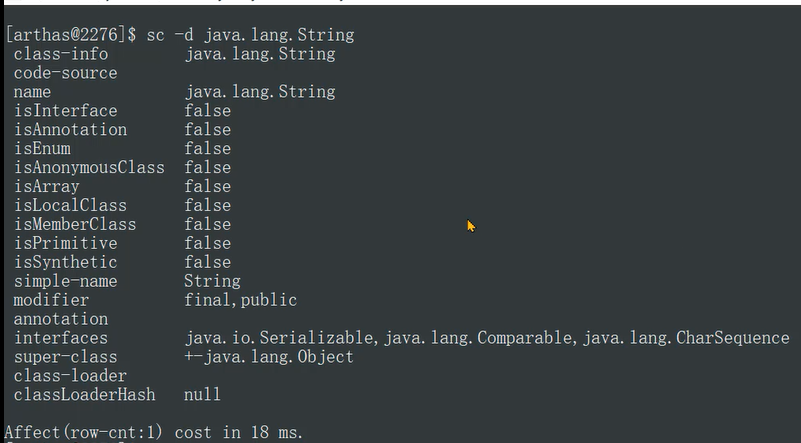Image resolution: width=801 pixels, height=443 pixels.
Task: Click the isInterface field label
Action: (x=65, y=111)
